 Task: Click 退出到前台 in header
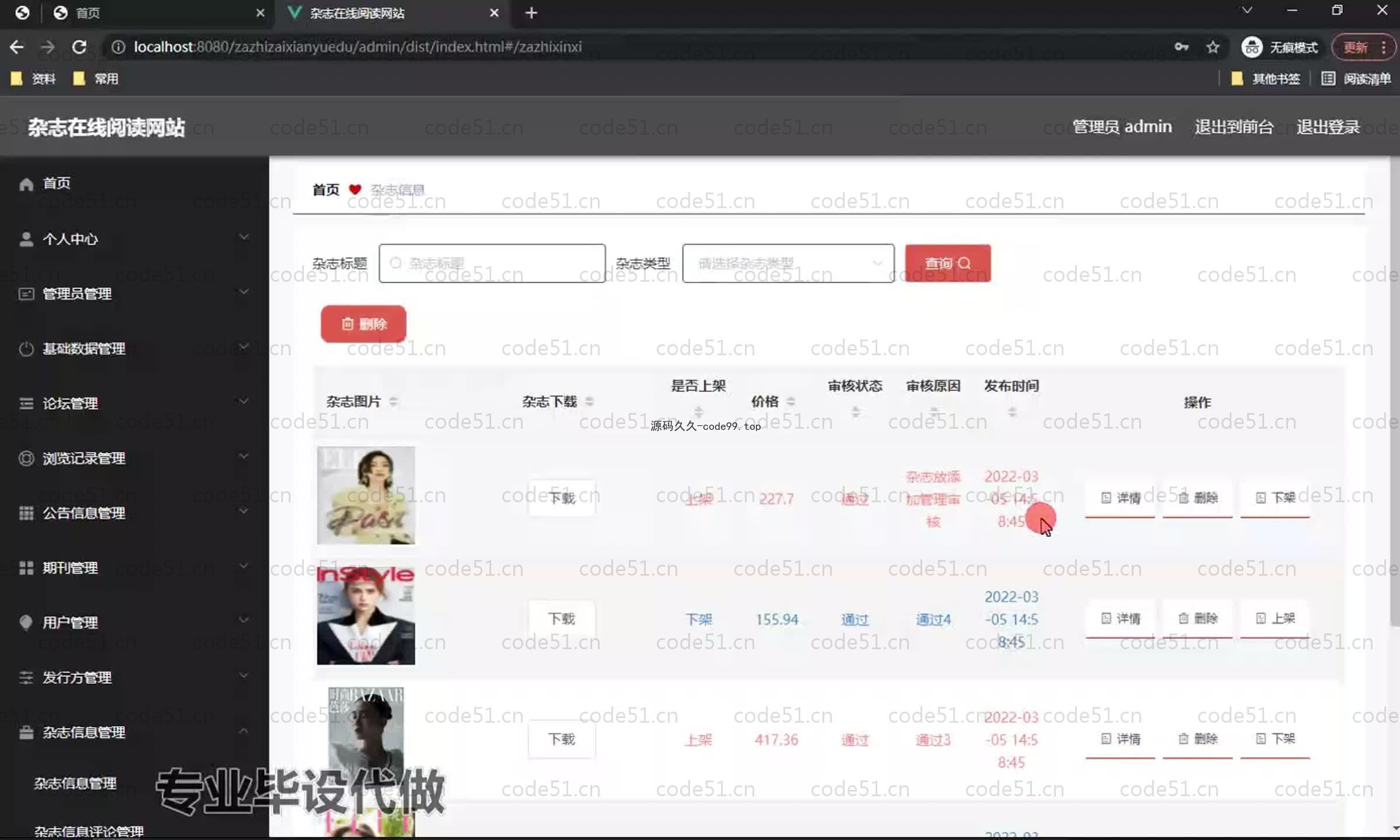point(1234,127)
